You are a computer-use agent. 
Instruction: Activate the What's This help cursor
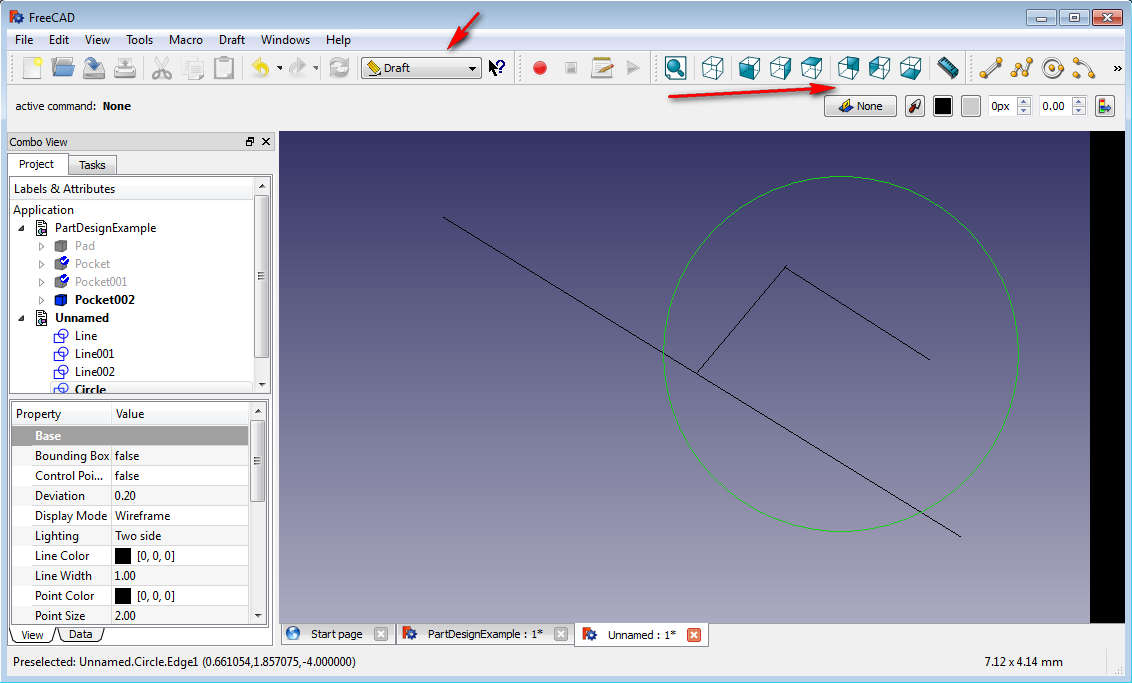[x=497, y=68]
